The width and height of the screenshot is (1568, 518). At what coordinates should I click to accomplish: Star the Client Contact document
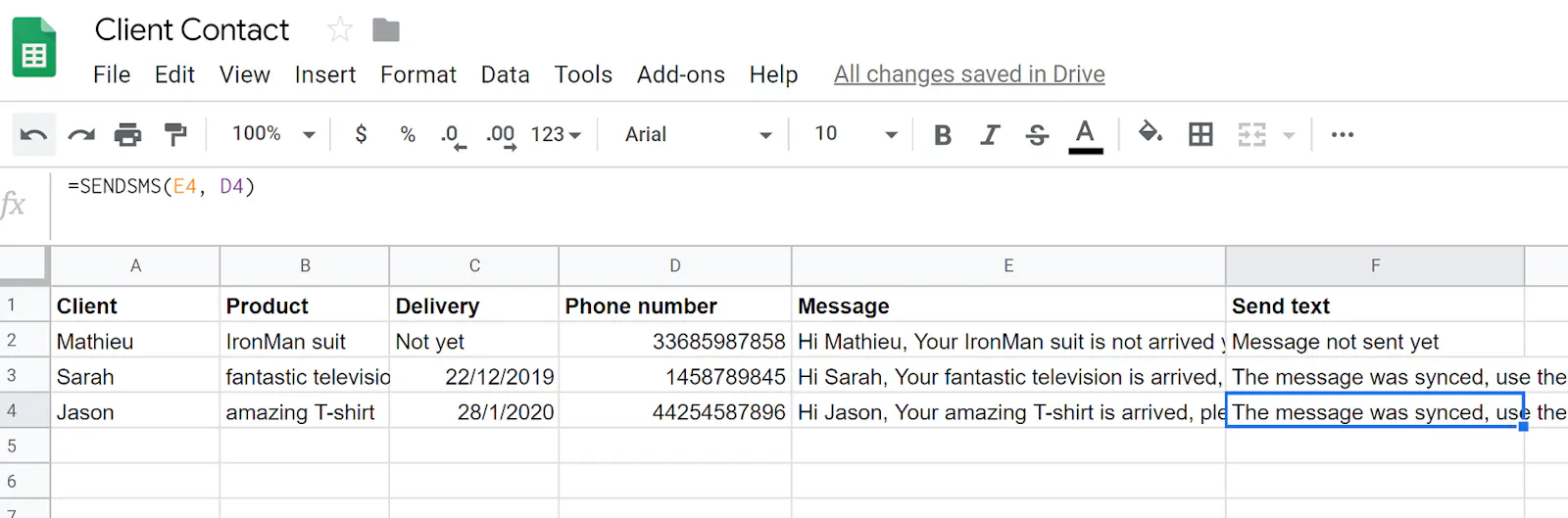340,30
